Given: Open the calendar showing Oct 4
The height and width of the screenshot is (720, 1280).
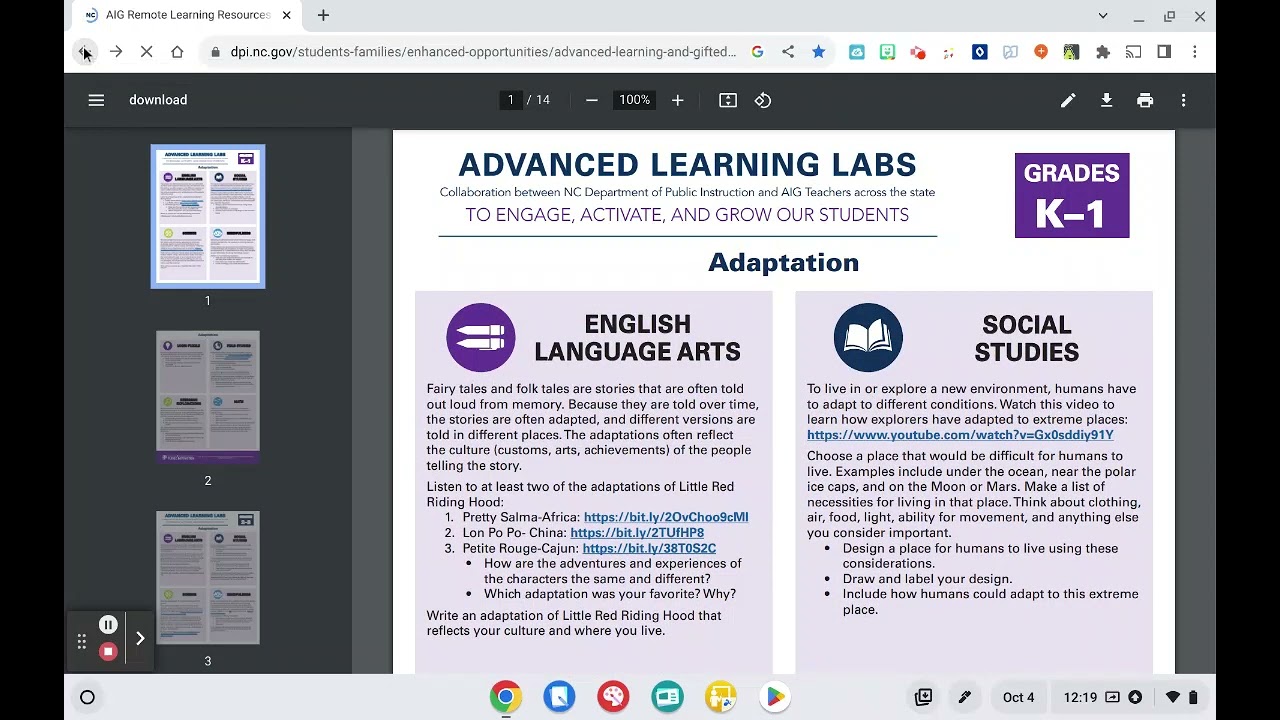Looking at the screenshot, I should pyautogui.click(x=1019, y=697).
